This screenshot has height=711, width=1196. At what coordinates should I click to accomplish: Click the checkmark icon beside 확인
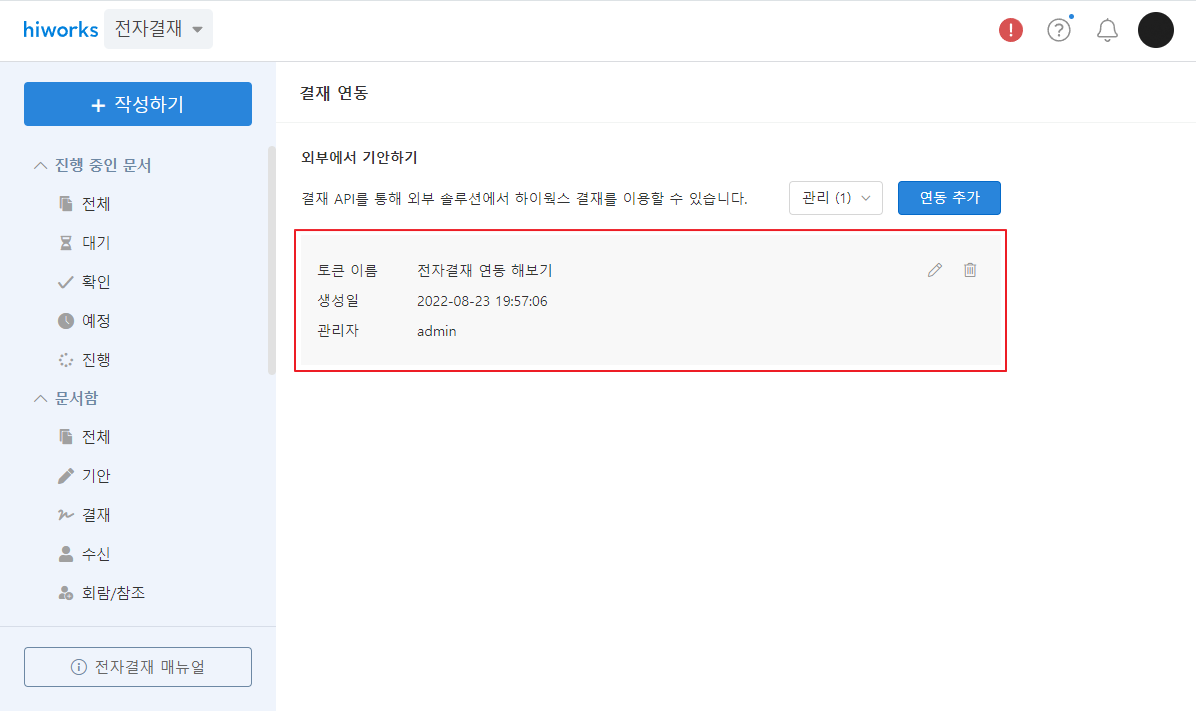[66, 282]
